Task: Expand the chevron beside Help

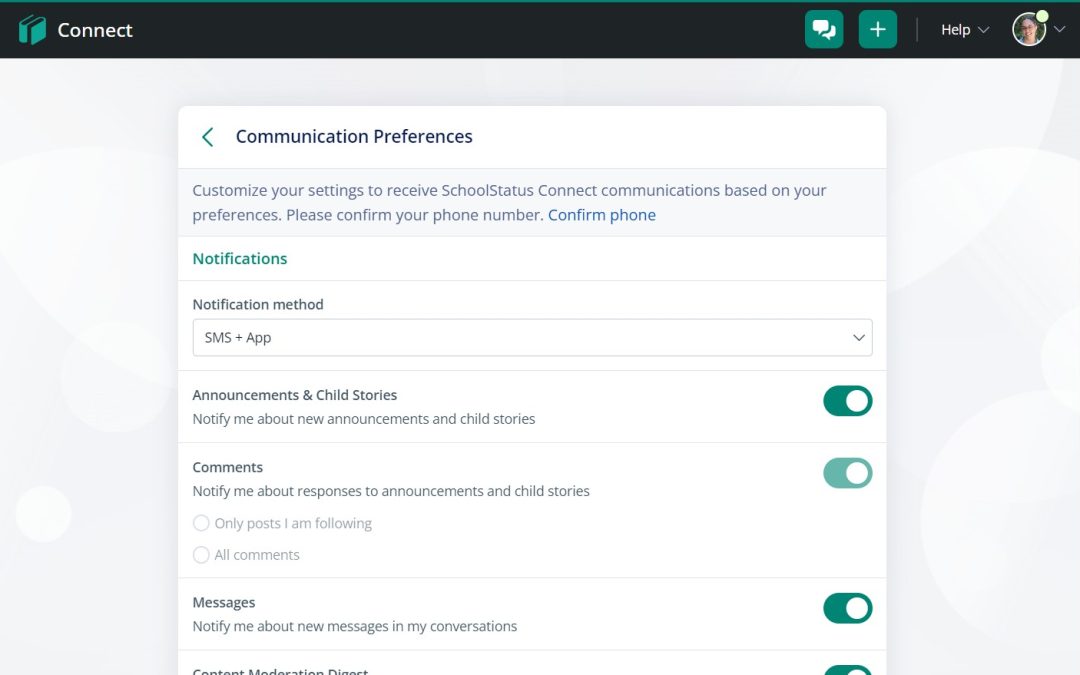Action: coord(983,30)
